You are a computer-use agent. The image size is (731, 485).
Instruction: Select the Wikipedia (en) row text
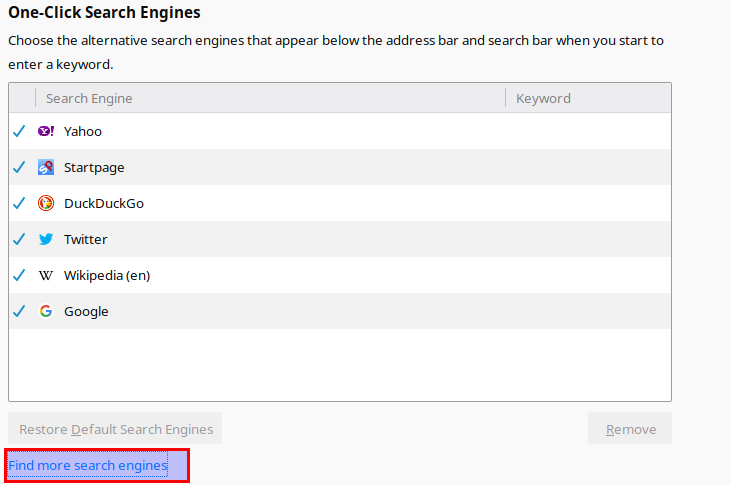tap(107, 276)
